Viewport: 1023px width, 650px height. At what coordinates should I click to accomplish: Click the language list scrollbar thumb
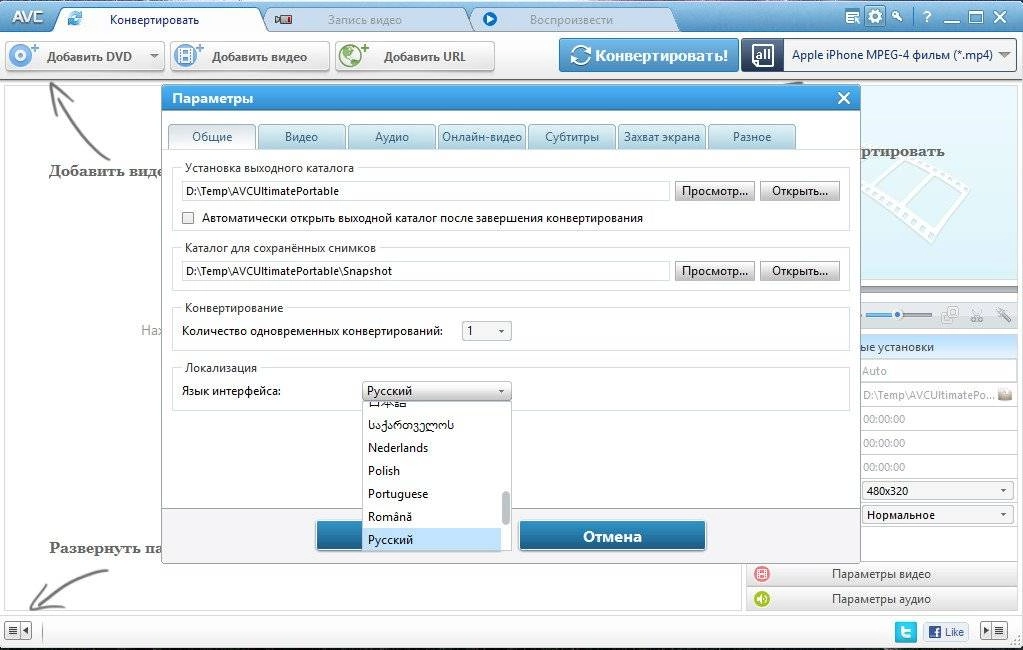(506, 507)
